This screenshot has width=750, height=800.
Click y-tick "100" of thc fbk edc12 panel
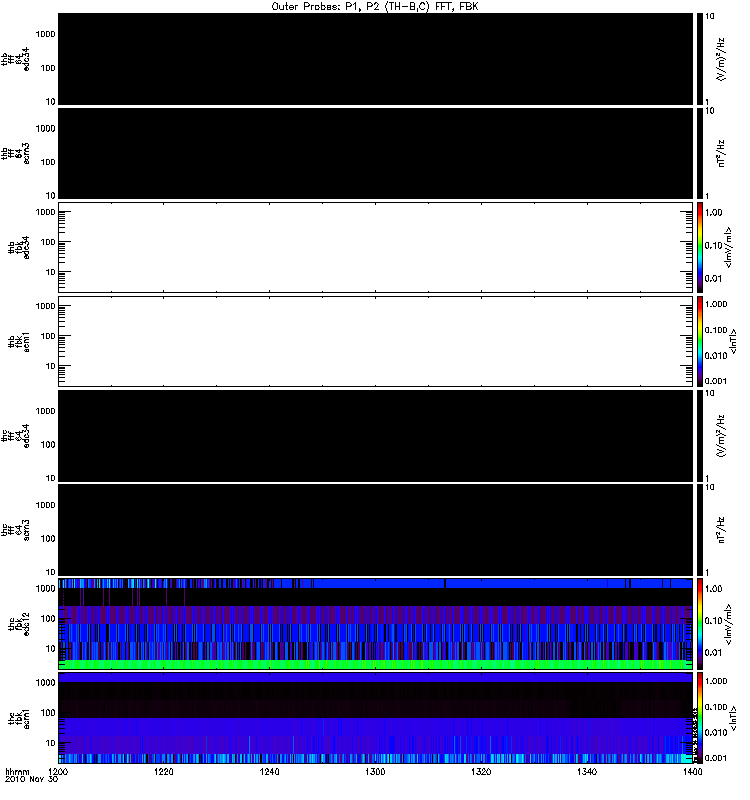coord(48,619)
